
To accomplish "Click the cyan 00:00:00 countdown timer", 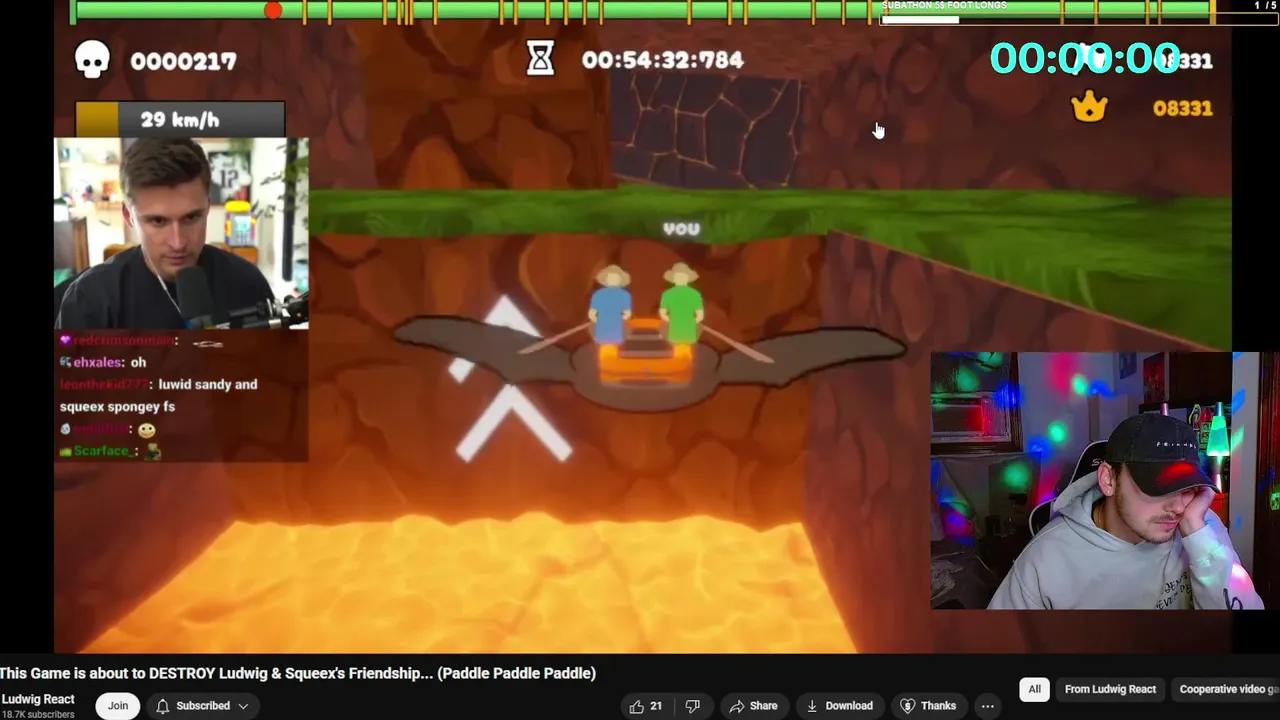I will (1085, 58).
